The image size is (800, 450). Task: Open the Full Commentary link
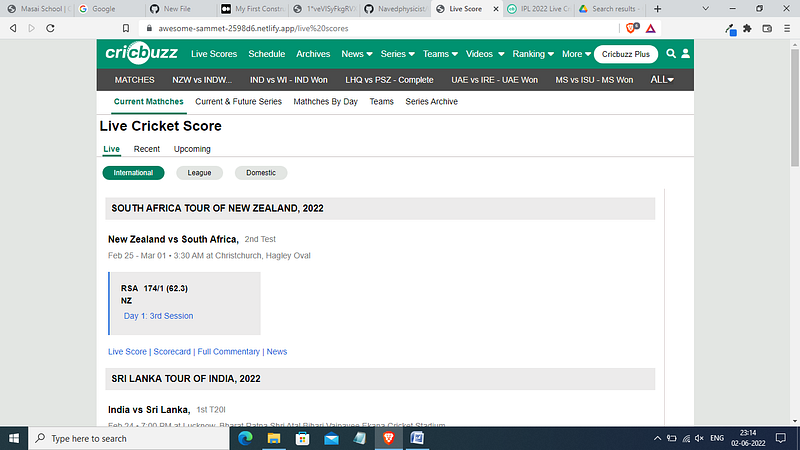tap(229, 352)
